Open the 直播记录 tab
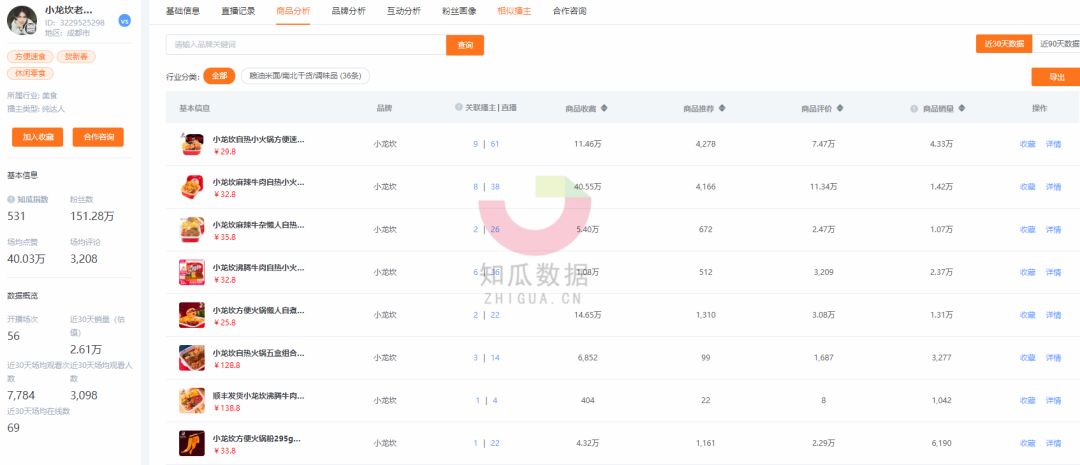1080x465 pixels. (x=238, y=11)
